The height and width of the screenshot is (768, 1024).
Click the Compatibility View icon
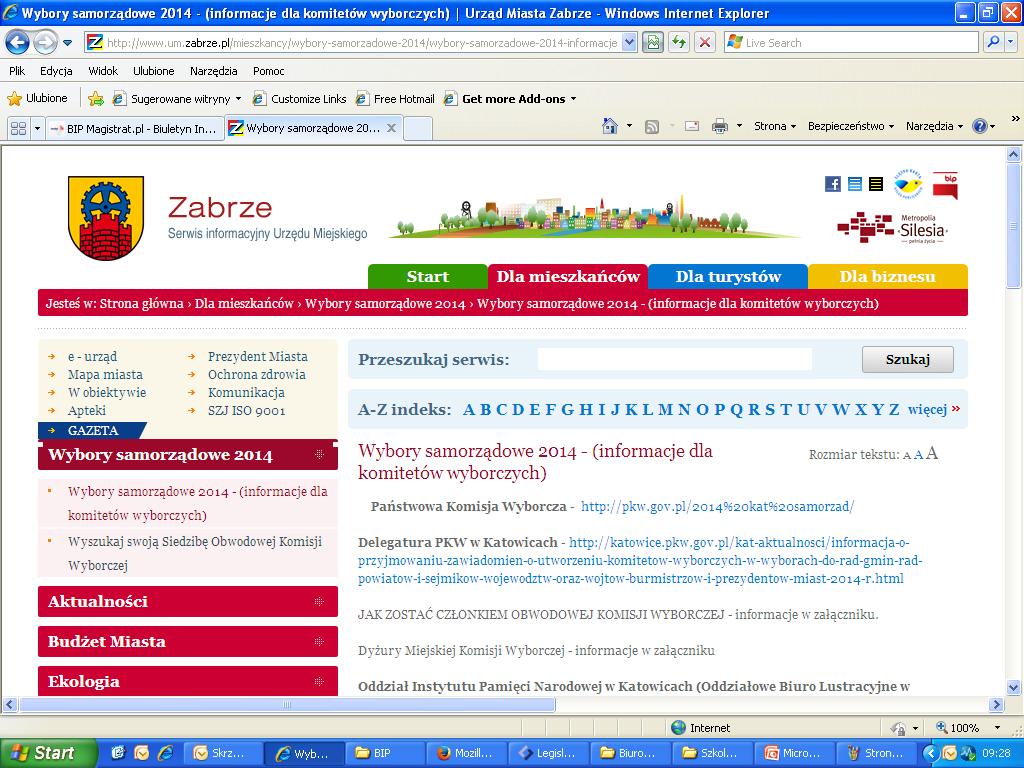[652, 43]
